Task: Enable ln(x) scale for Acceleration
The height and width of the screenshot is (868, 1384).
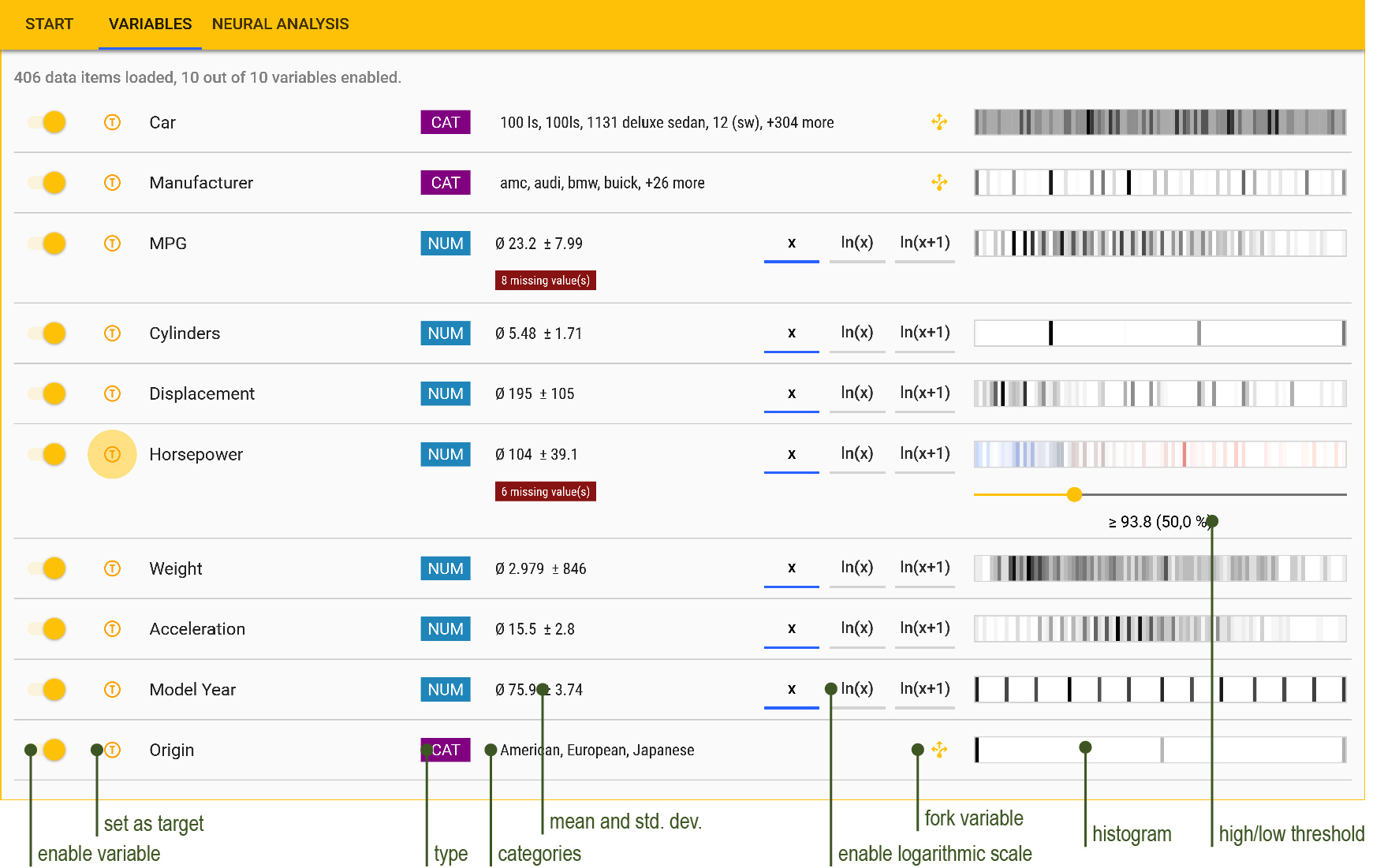Action: click(x=857, y=628)
